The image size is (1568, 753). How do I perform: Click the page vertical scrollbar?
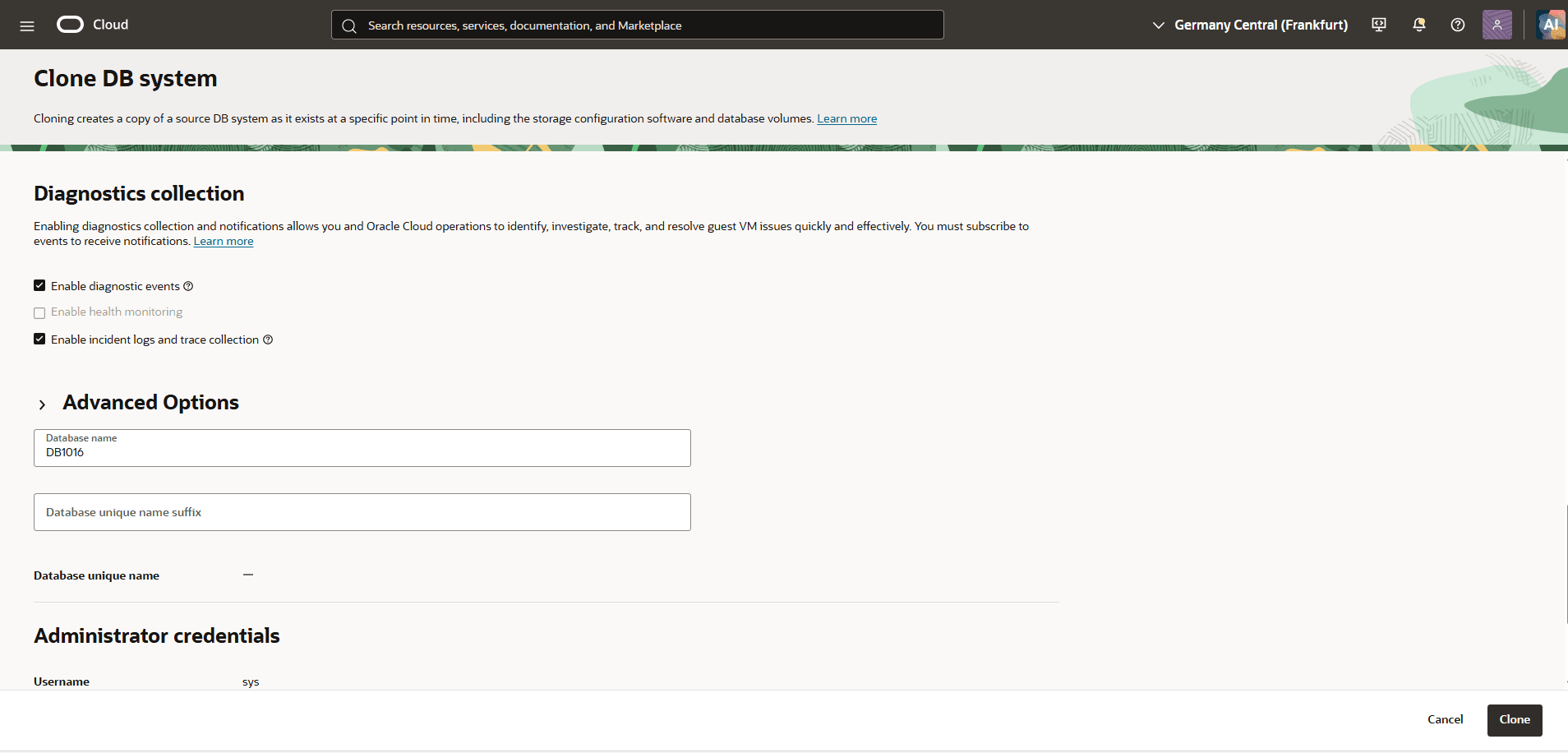click(x=1566, y=564)
